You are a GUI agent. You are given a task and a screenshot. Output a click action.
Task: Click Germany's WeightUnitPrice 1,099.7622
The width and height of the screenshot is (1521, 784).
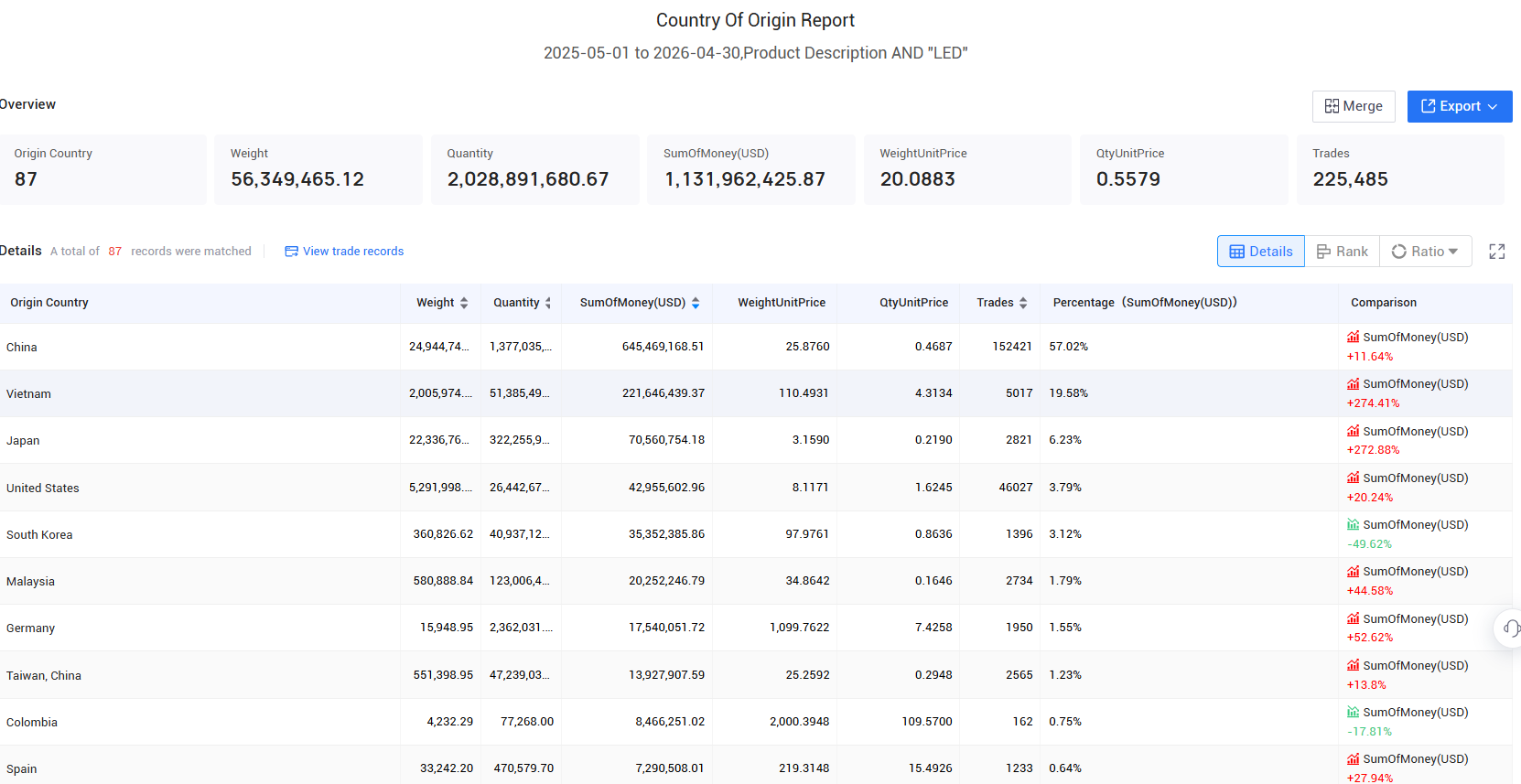click(800, 628)
